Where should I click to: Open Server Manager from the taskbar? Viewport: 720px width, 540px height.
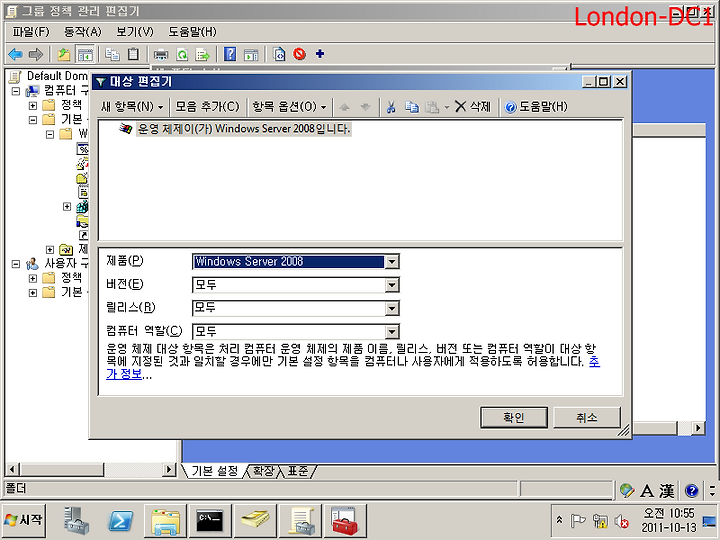(x=75, y=521)
